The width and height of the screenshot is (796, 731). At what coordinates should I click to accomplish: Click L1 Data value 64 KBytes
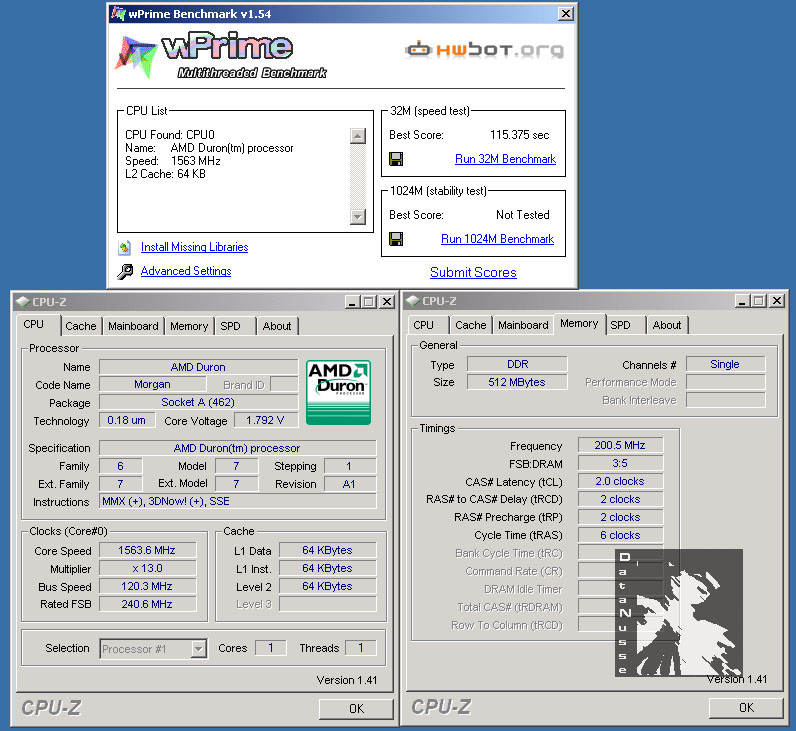327,550
